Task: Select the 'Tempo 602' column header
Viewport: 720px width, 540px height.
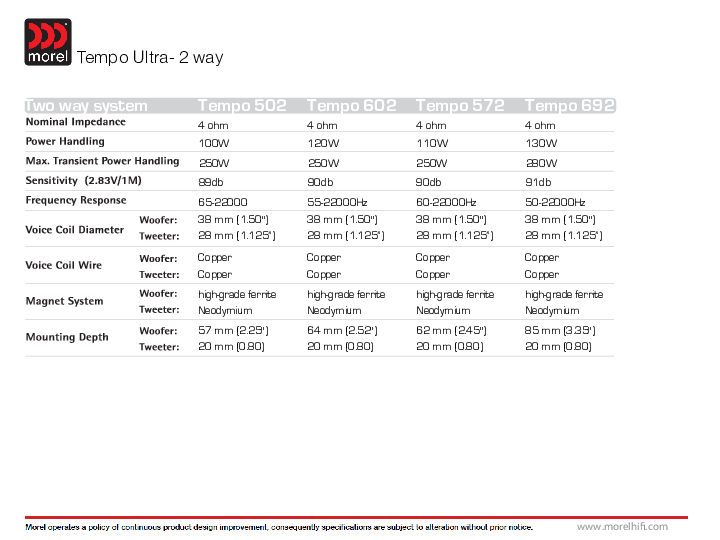Action: pos(351,106)
